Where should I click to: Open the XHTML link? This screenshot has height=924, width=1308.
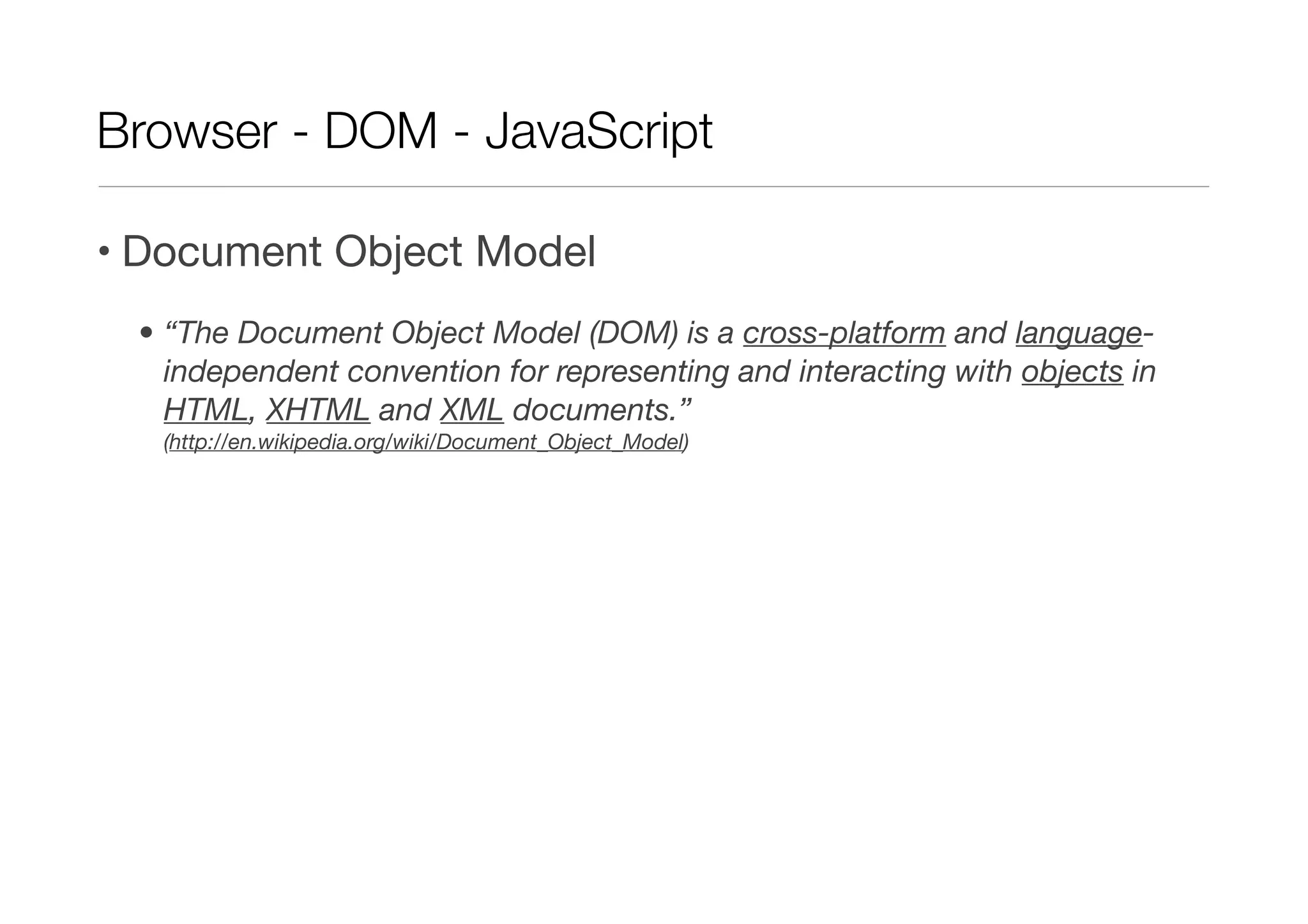[x=317, y=410]
